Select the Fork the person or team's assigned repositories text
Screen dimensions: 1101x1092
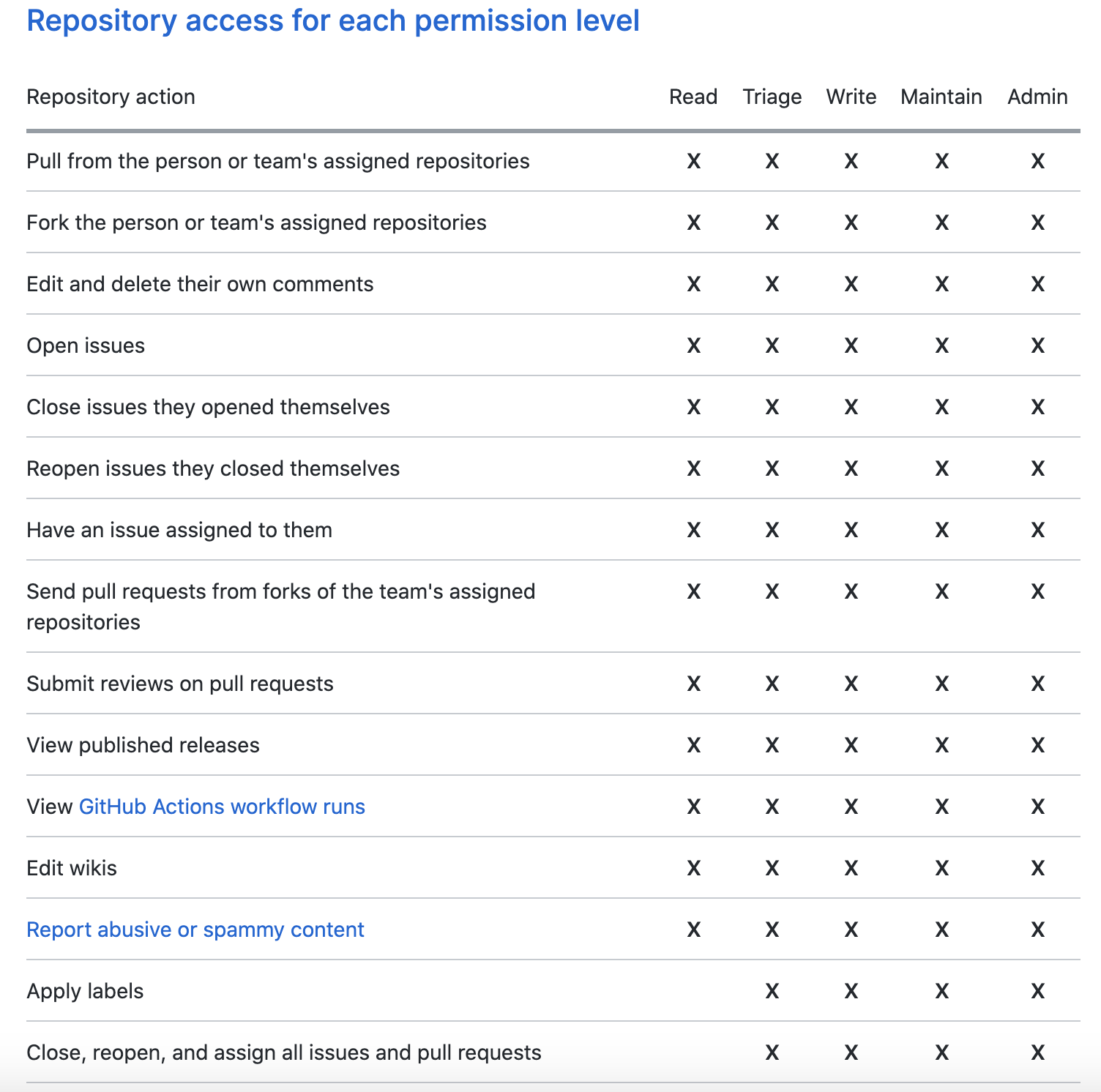pyautogui.click(x=257, y=222)
